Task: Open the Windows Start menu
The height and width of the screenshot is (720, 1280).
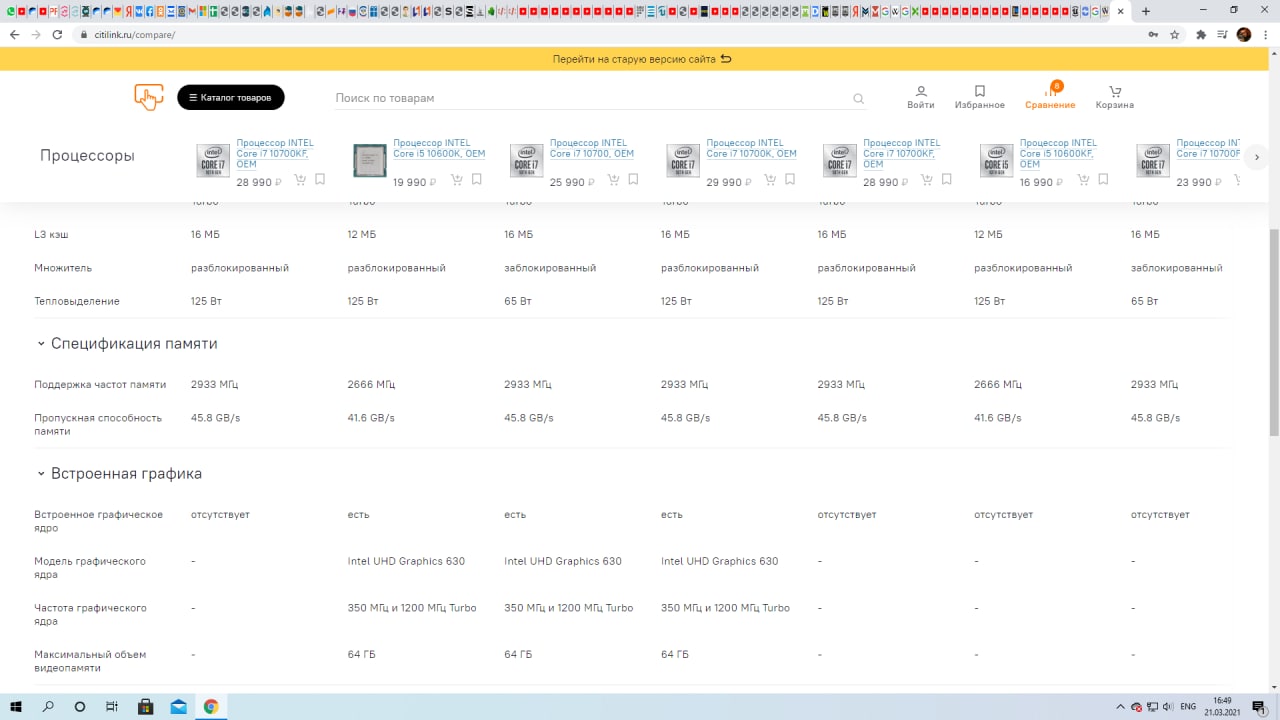Action: 16,706
